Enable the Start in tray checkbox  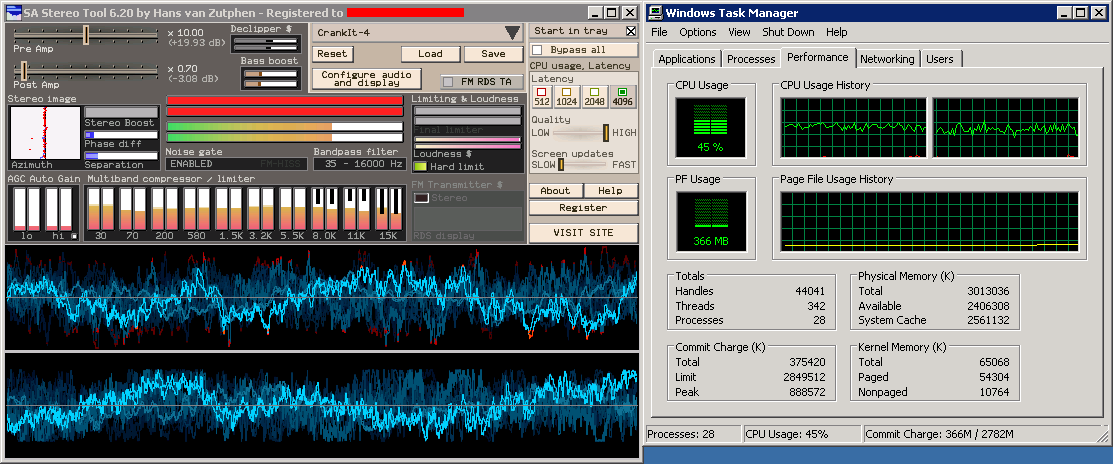point(631,31)
